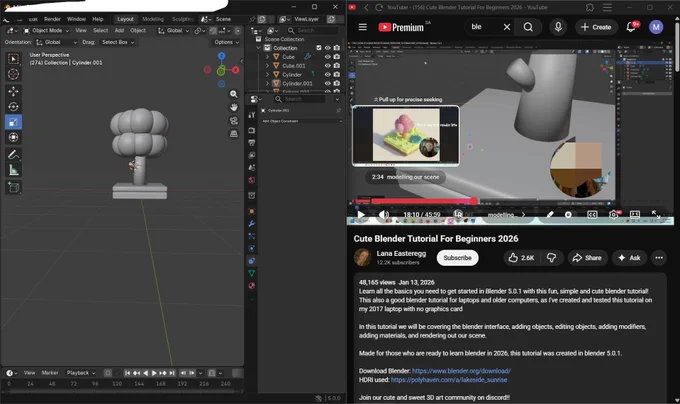
Task: Click the YouTube search input field
Action: tap(482, 27)
